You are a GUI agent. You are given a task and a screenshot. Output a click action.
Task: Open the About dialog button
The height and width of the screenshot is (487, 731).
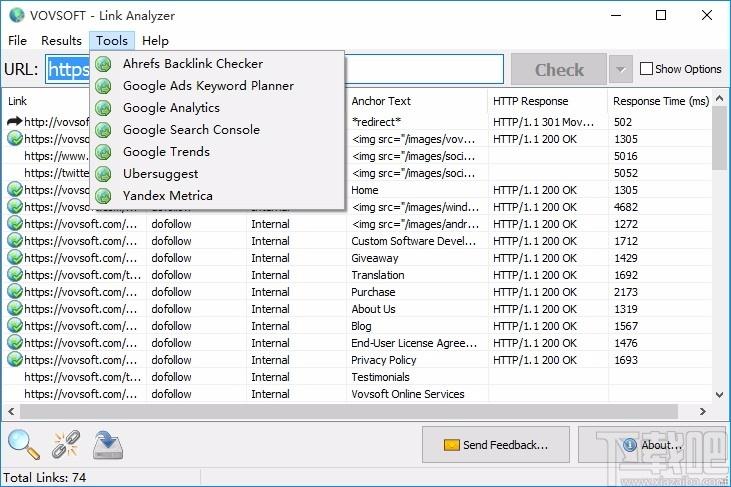pyautogui.click(x=652, y=445)
